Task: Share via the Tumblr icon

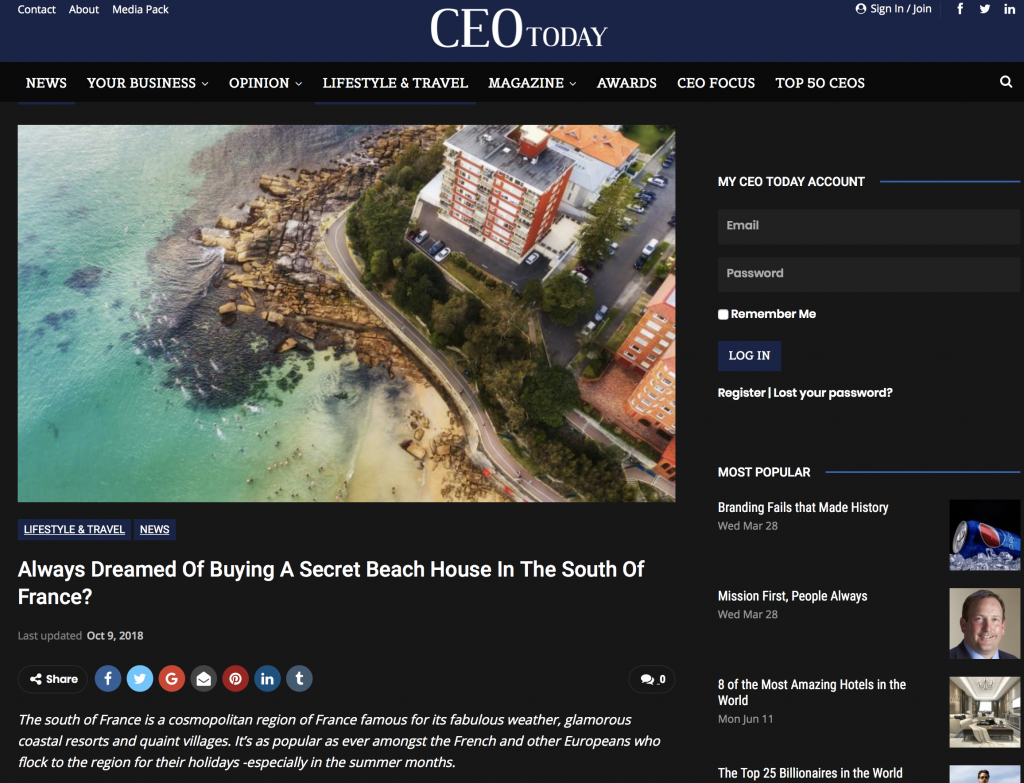Action: click(x=299, y=679)
